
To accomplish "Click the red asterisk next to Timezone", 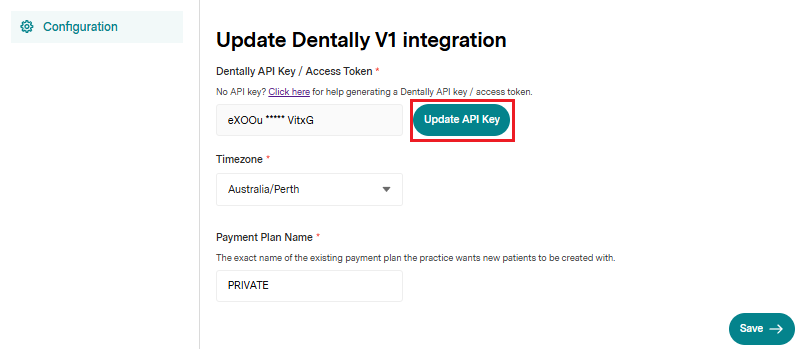I will (268, 159).
